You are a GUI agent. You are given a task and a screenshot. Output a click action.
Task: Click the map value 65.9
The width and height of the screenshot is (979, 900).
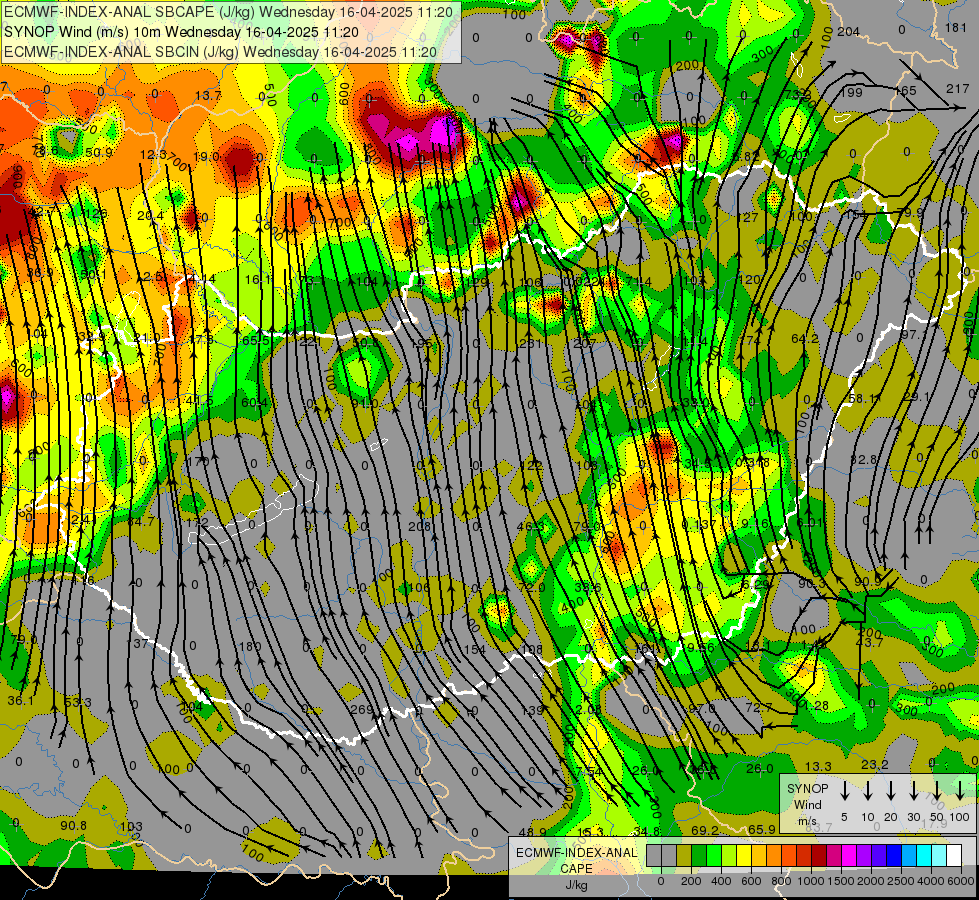(x=762, y=829)
